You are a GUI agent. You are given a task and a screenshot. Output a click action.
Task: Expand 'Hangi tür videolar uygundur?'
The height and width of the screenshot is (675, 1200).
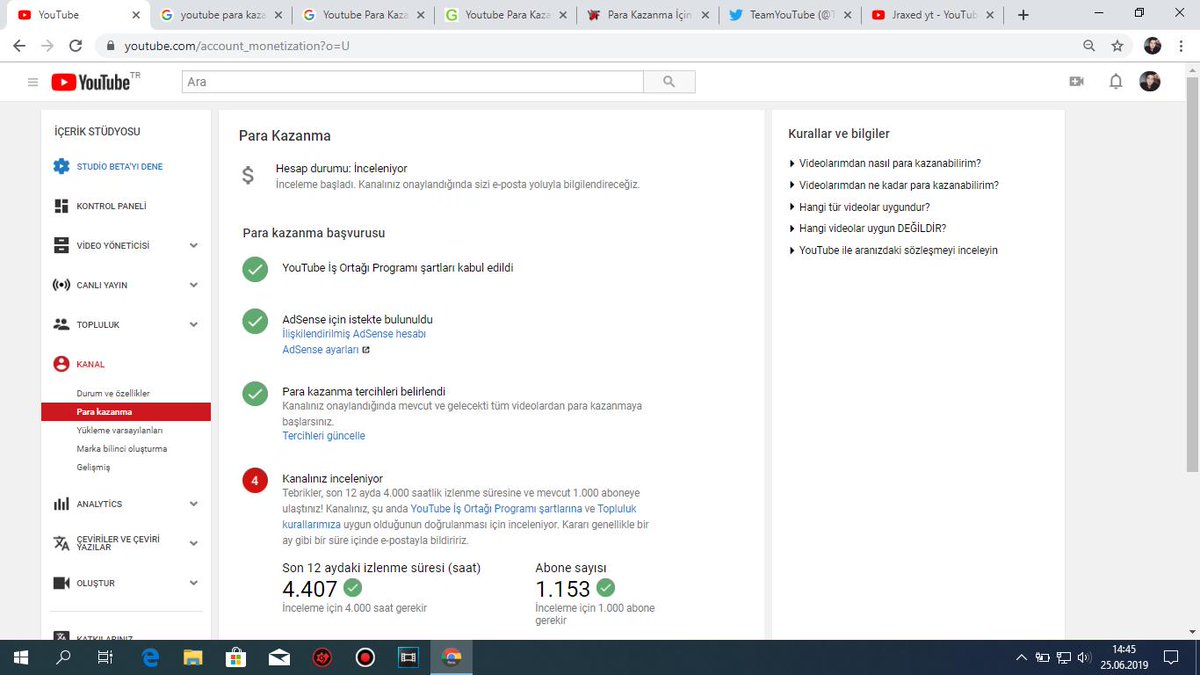pos(859,207)
